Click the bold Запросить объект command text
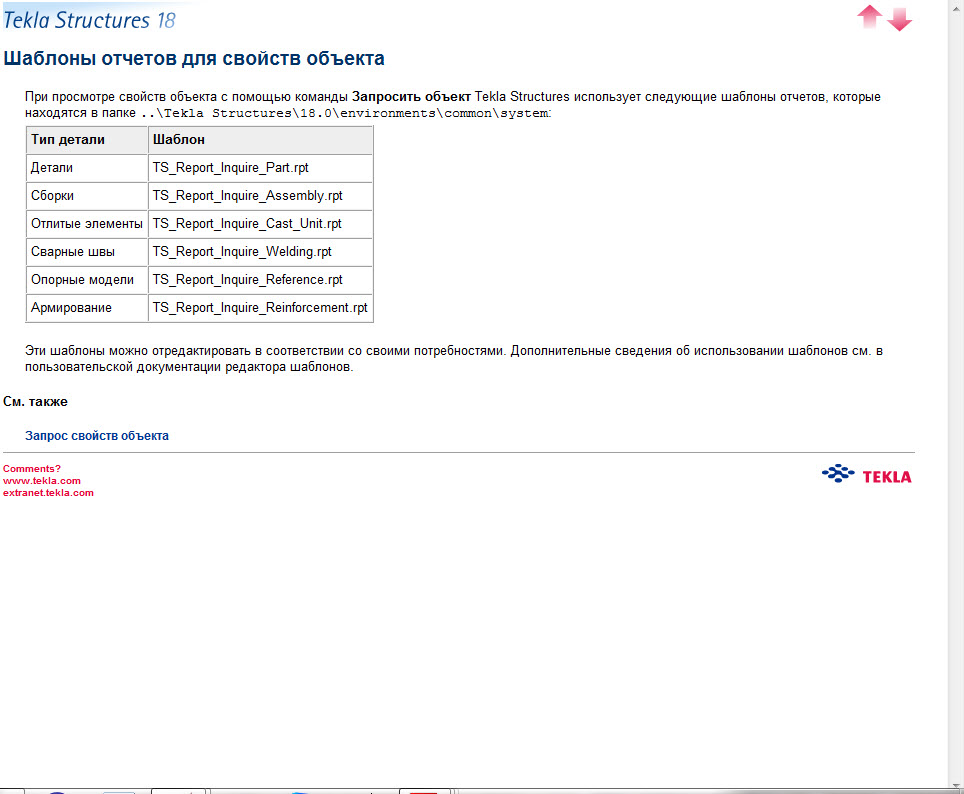964x794 pixels. [411, 97]
